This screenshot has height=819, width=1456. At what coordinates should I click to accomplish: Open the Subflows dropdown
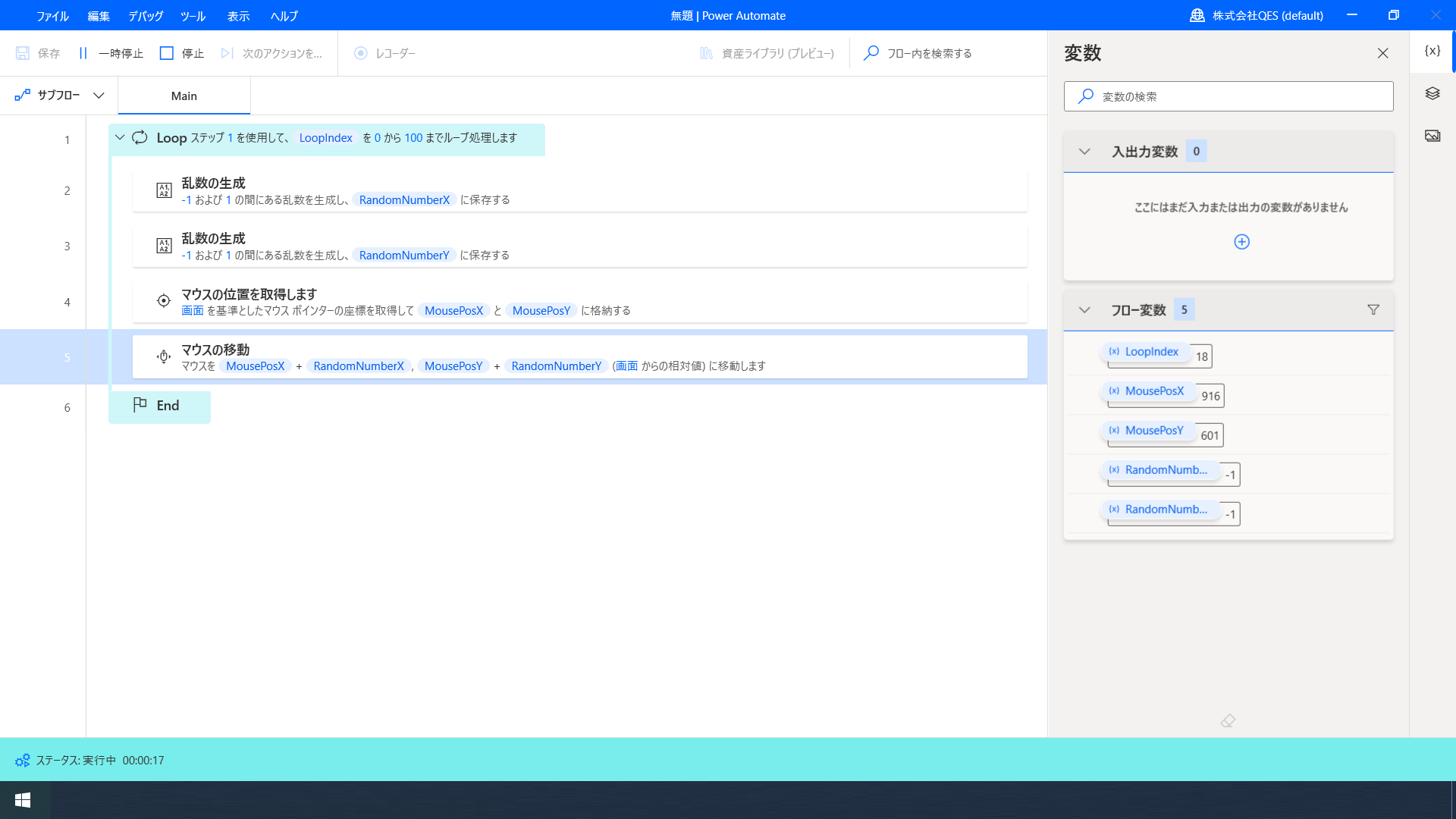point(59,96)
